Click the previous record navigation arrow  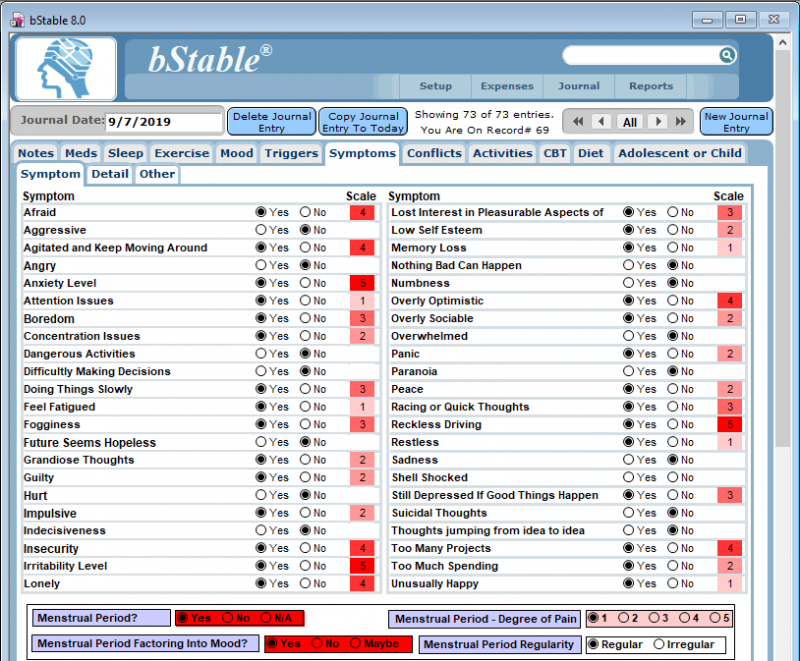point(603,121)
